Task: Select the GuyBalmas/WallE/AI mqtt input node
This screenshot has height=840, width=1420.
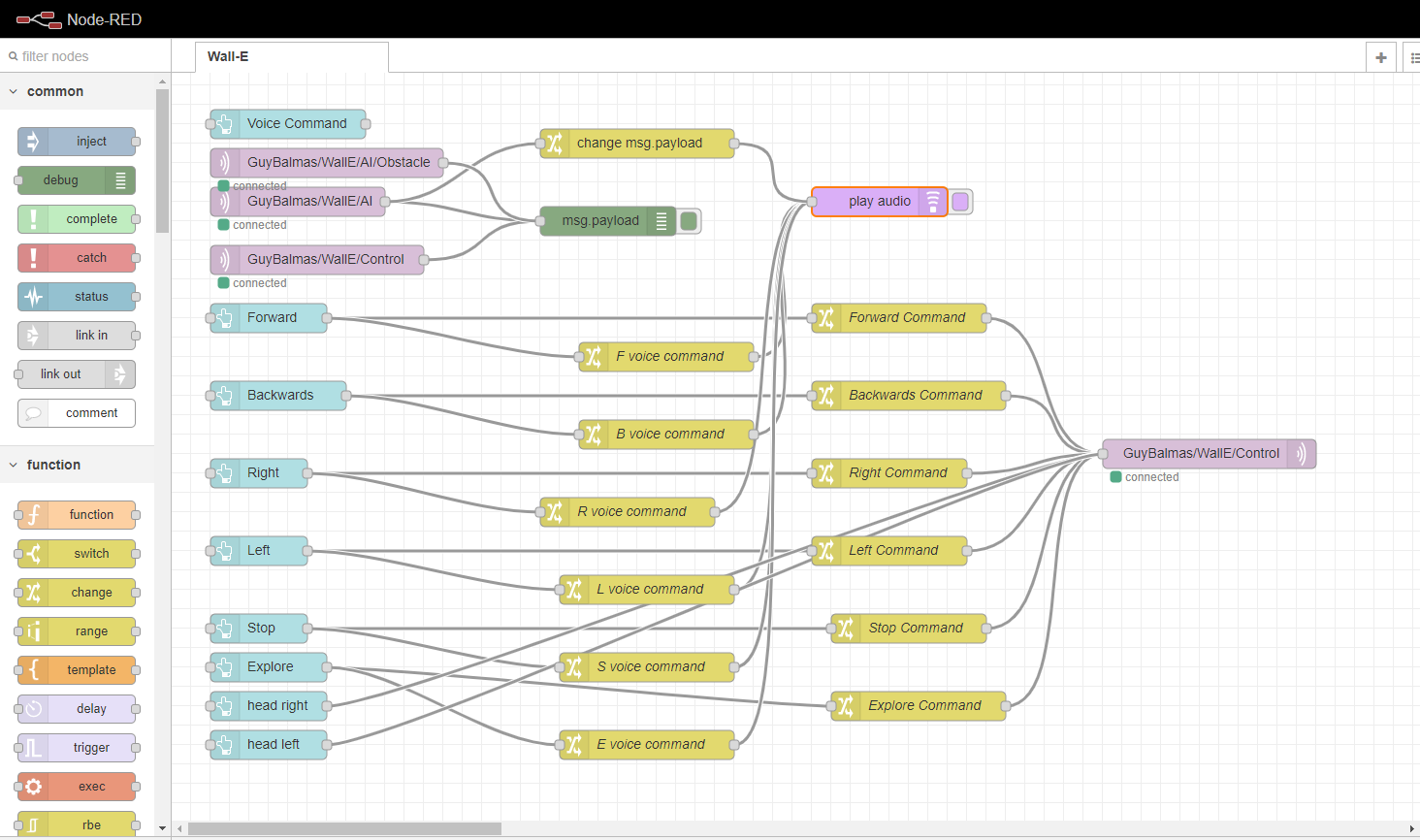Action: 298,202
